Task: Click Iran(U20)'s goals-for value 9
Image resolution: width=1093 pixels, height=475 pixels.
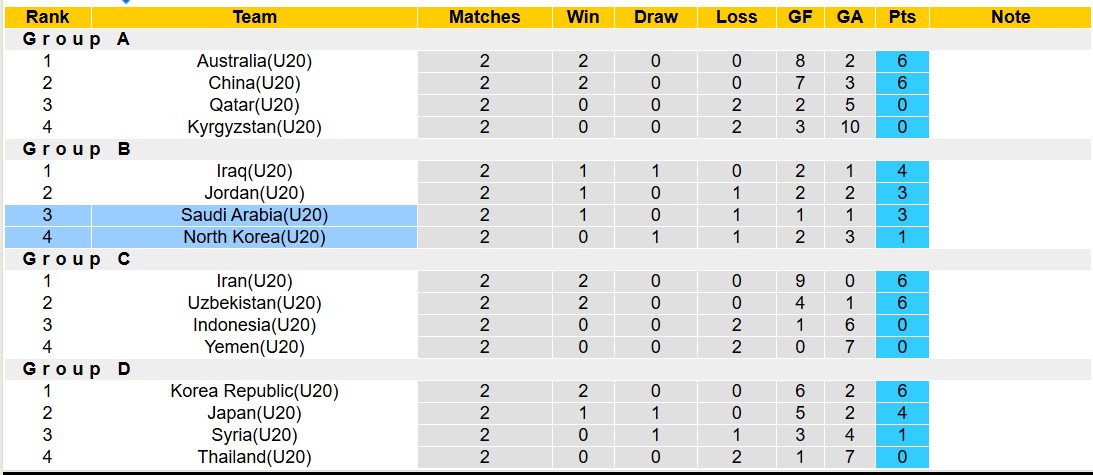Action: [800, 281]
